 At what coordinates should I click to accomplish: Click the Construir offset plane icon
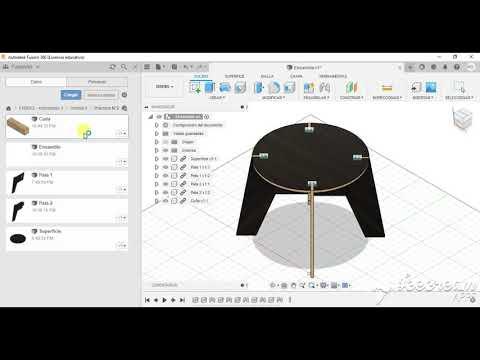pos(351,88)
